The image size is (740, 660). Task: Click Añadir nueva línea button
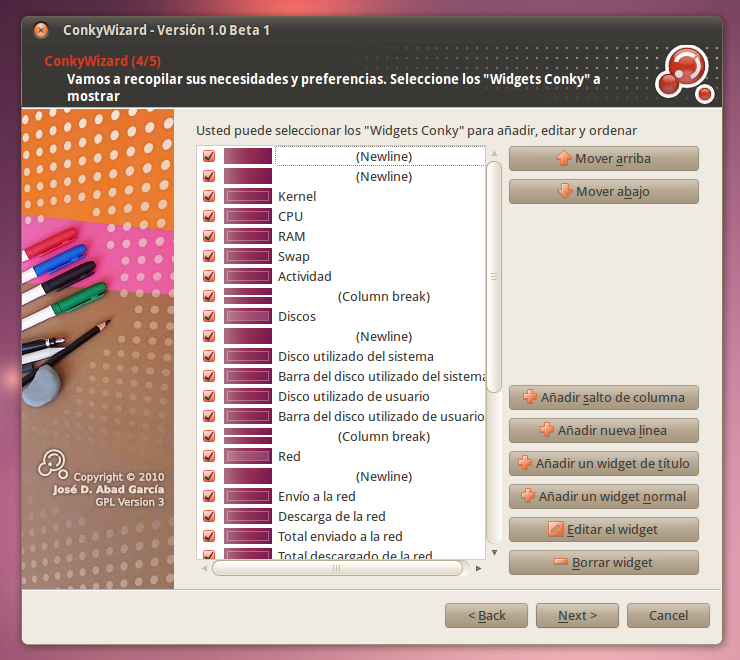[604, 430]
